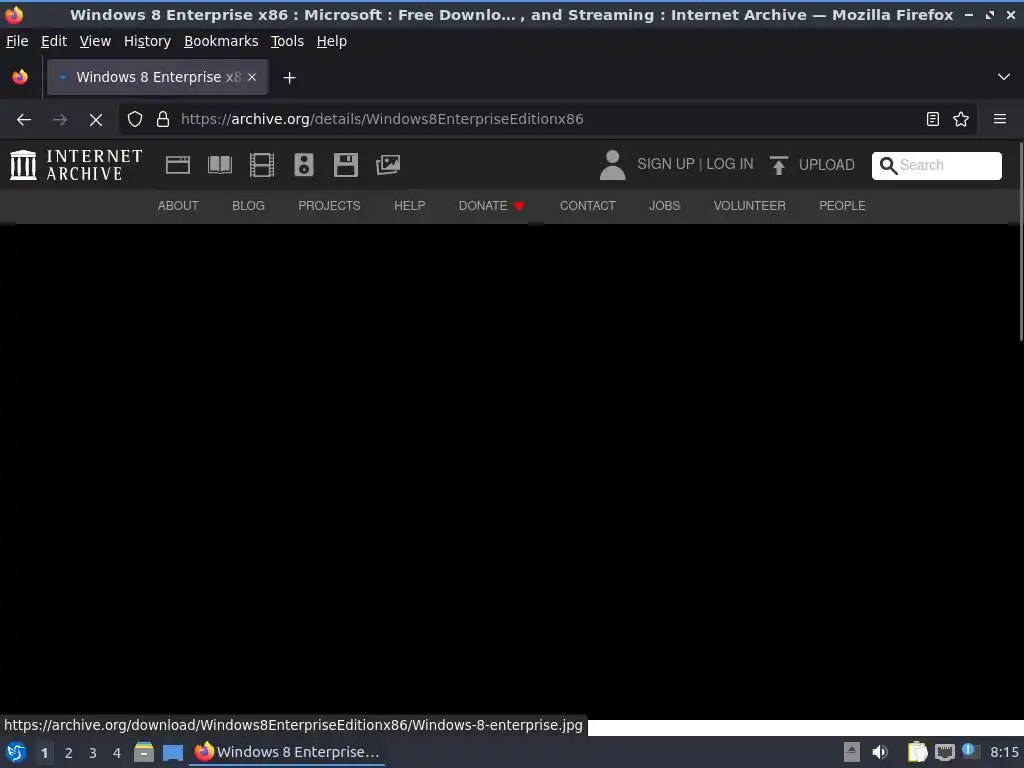Image resolution: width=1024 pixels, height=768 pixels.
Task: Open the PROJECTS link
Action: point(329,206)
